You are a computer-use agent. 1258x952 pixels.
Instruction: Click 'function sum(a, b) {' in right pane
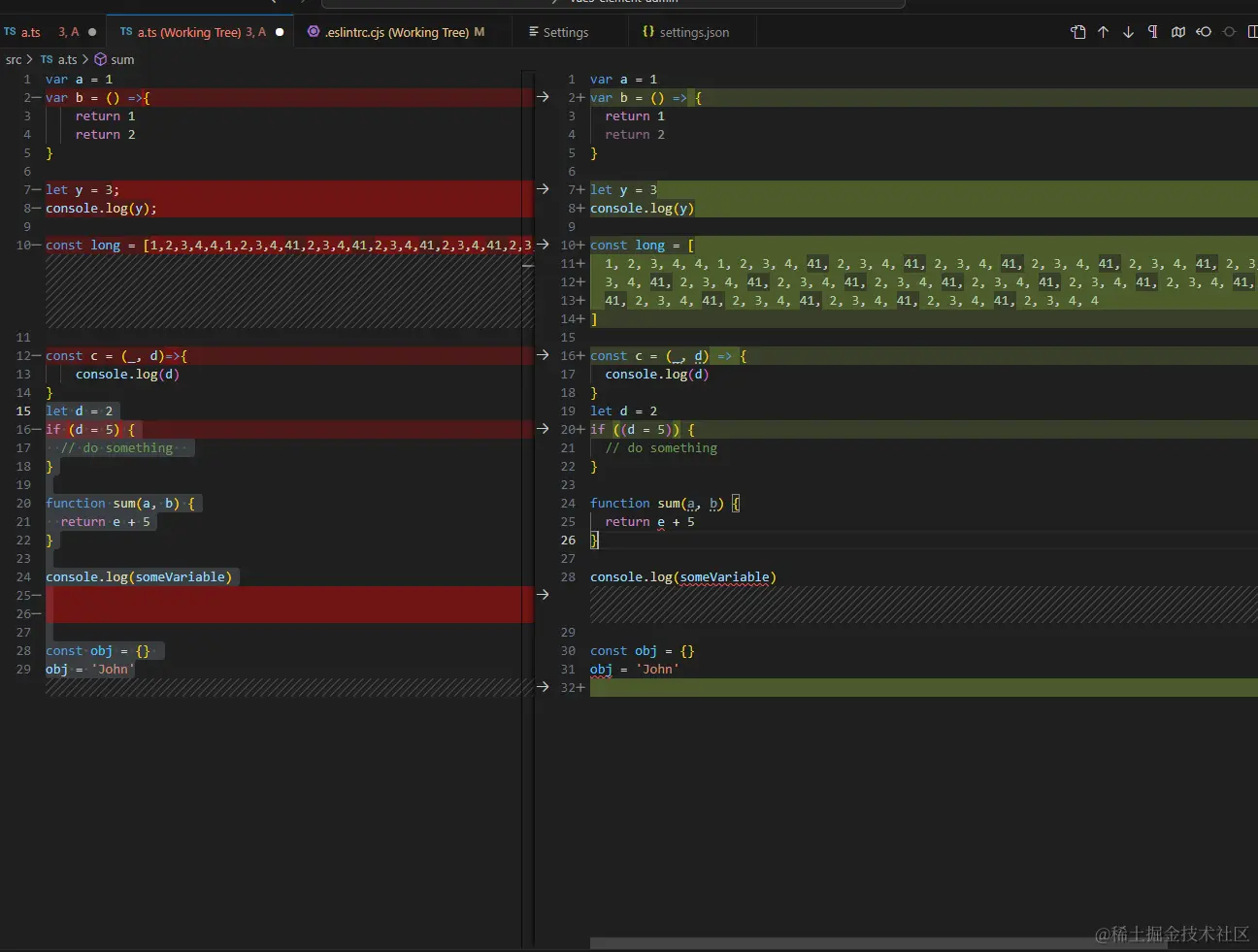point(665,503)
